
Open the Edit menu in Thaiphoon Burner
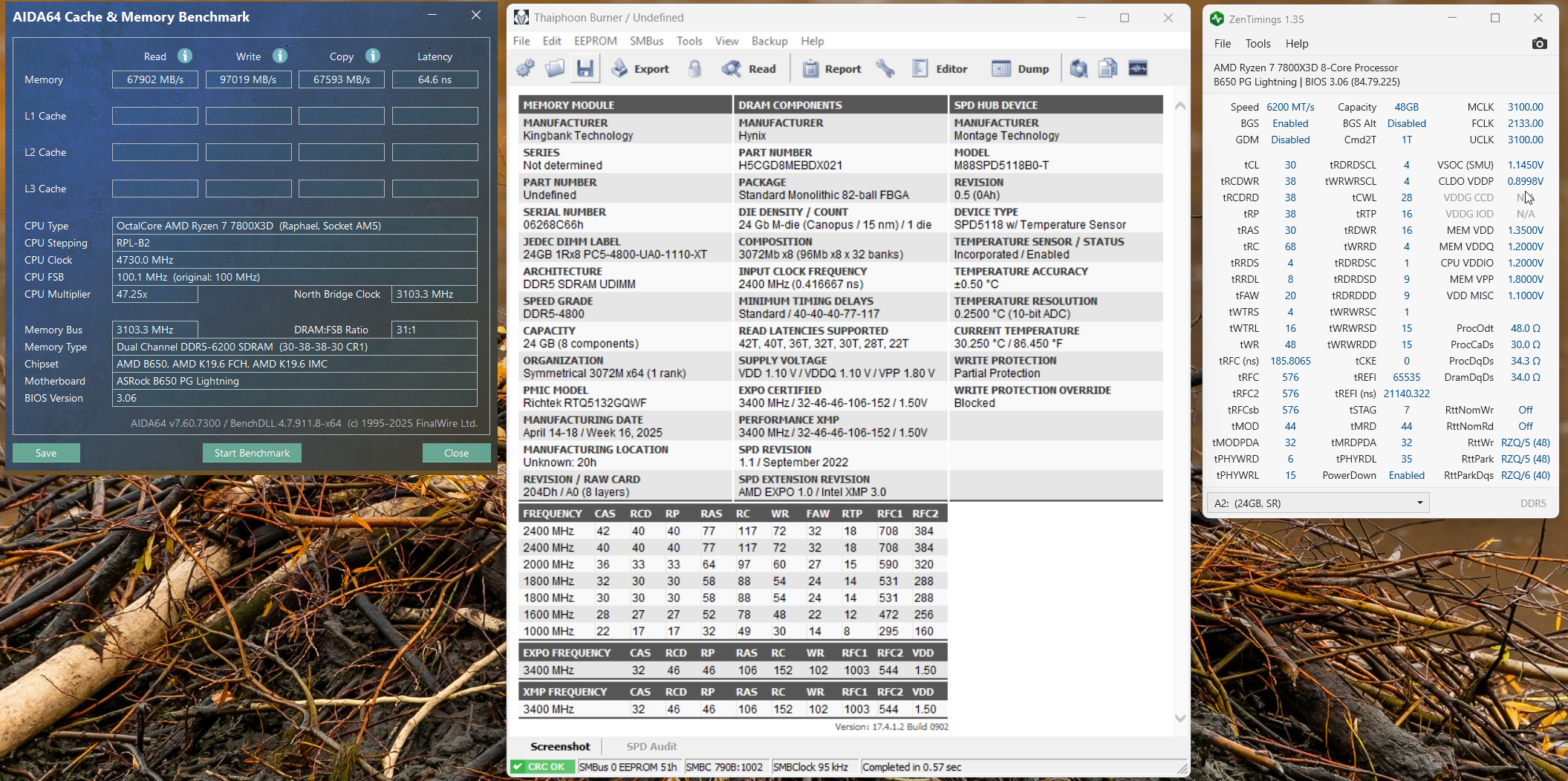pyautogui.click(x=552, y=41)
